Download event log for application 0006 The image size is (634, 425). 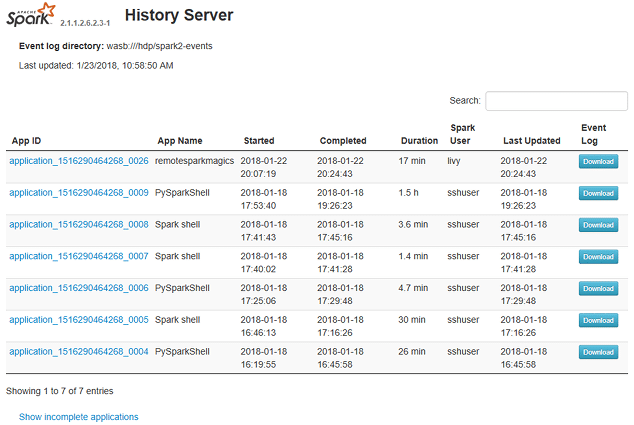coord(598,289)
